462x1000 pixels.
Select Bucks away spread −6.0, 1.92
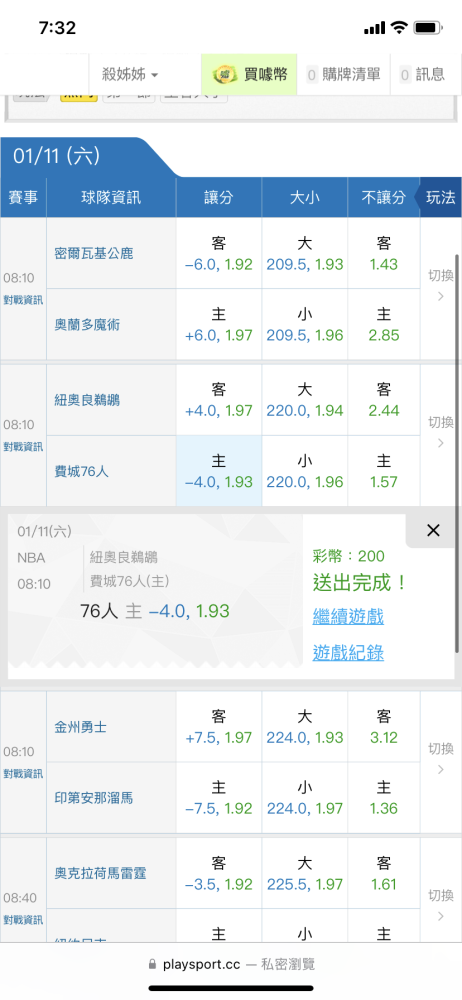[218, 254]
